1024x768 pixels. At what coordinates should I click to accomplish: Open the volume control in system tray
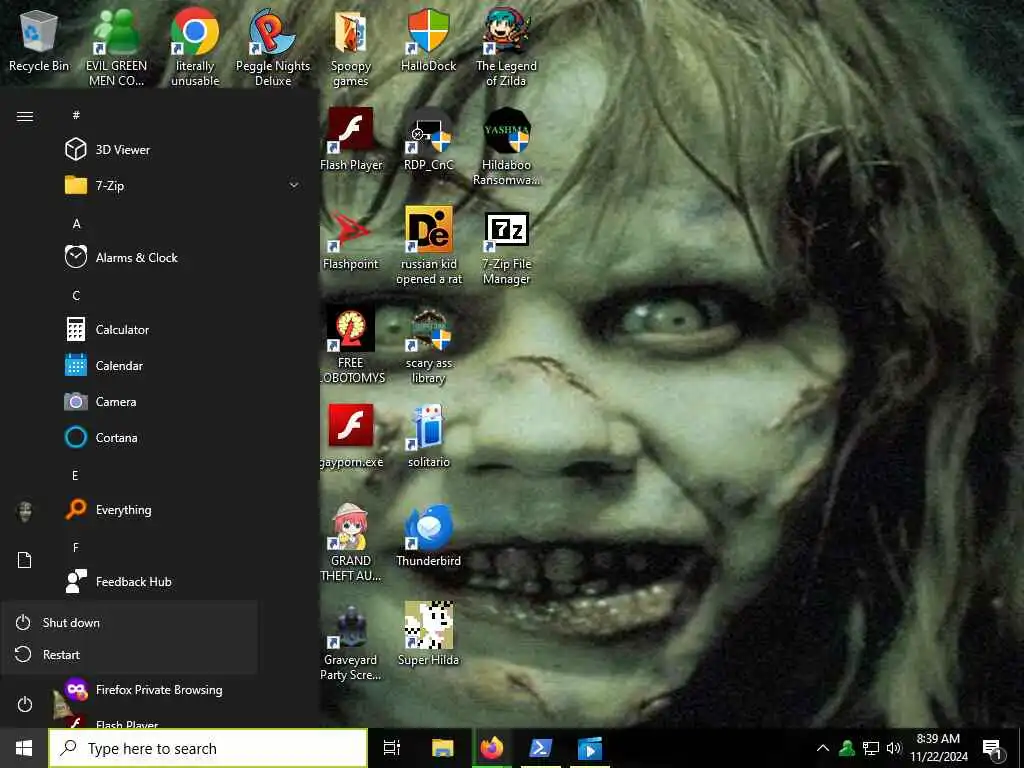894,748
